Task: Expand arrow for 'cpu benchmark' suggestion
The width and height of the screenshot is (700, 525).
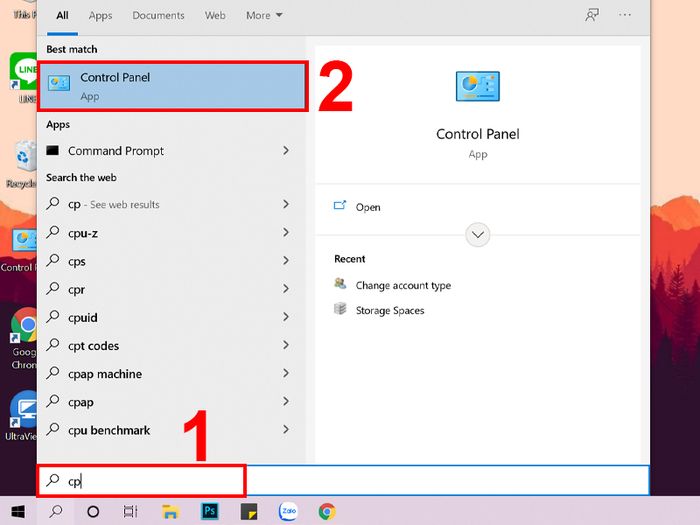Action: point(286,429)
